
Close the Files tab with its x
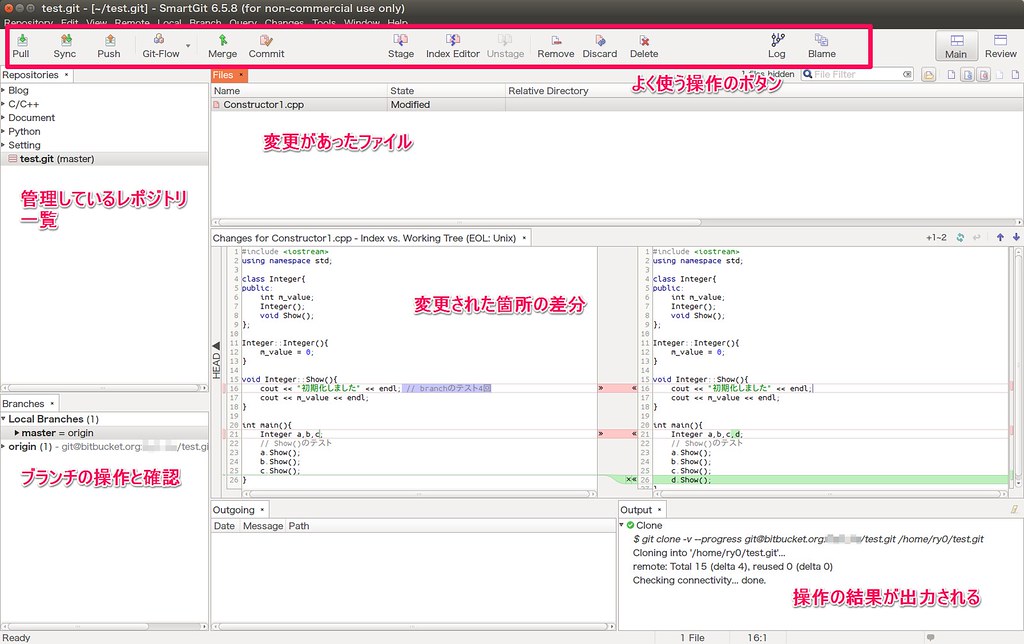point(242,75)
